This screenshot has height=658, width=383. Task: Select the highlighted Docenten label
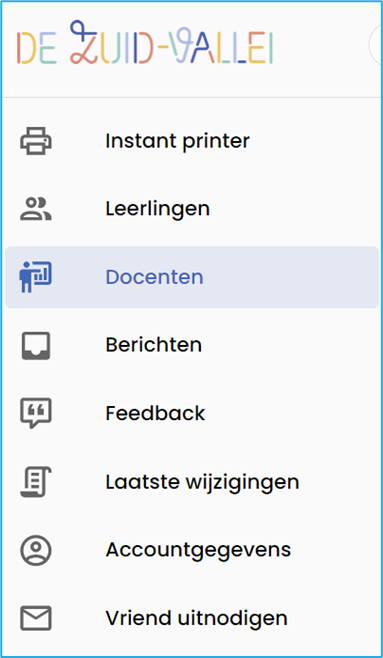(154, 277)
